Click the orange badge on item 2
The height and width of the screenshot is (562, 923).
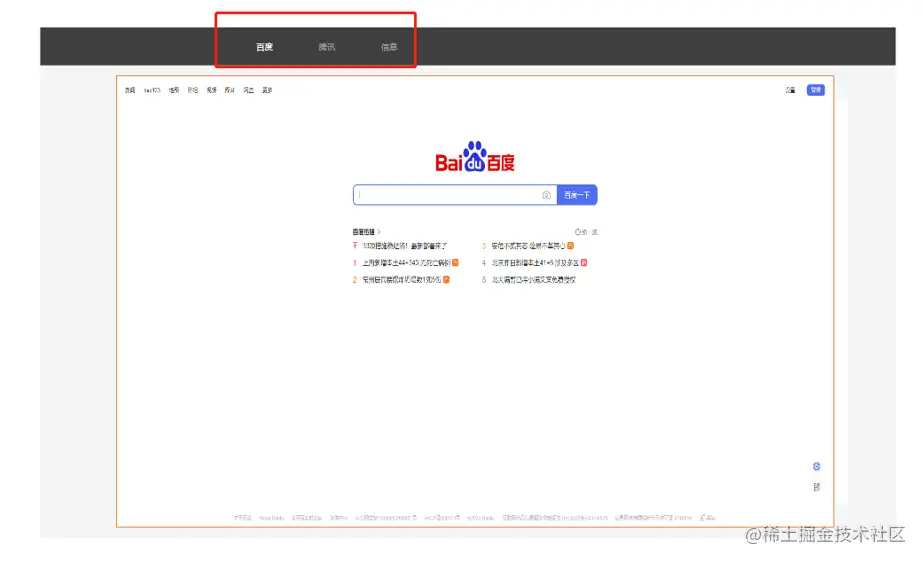446,280
